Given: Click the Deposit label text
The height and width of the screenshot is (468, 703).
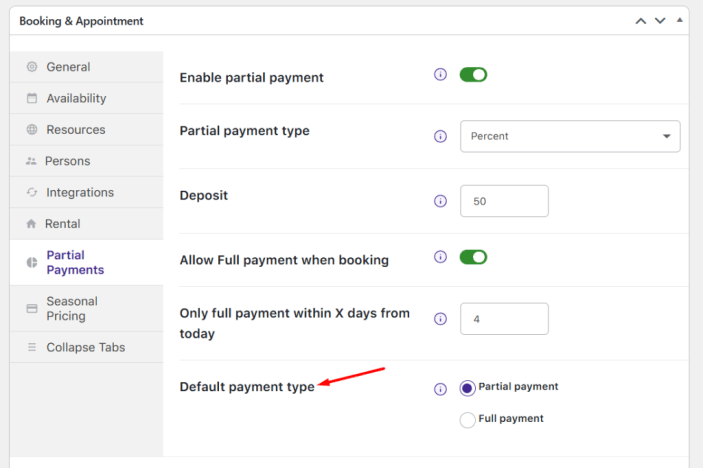Looking at the screenshot, I should tap(204, 195).
